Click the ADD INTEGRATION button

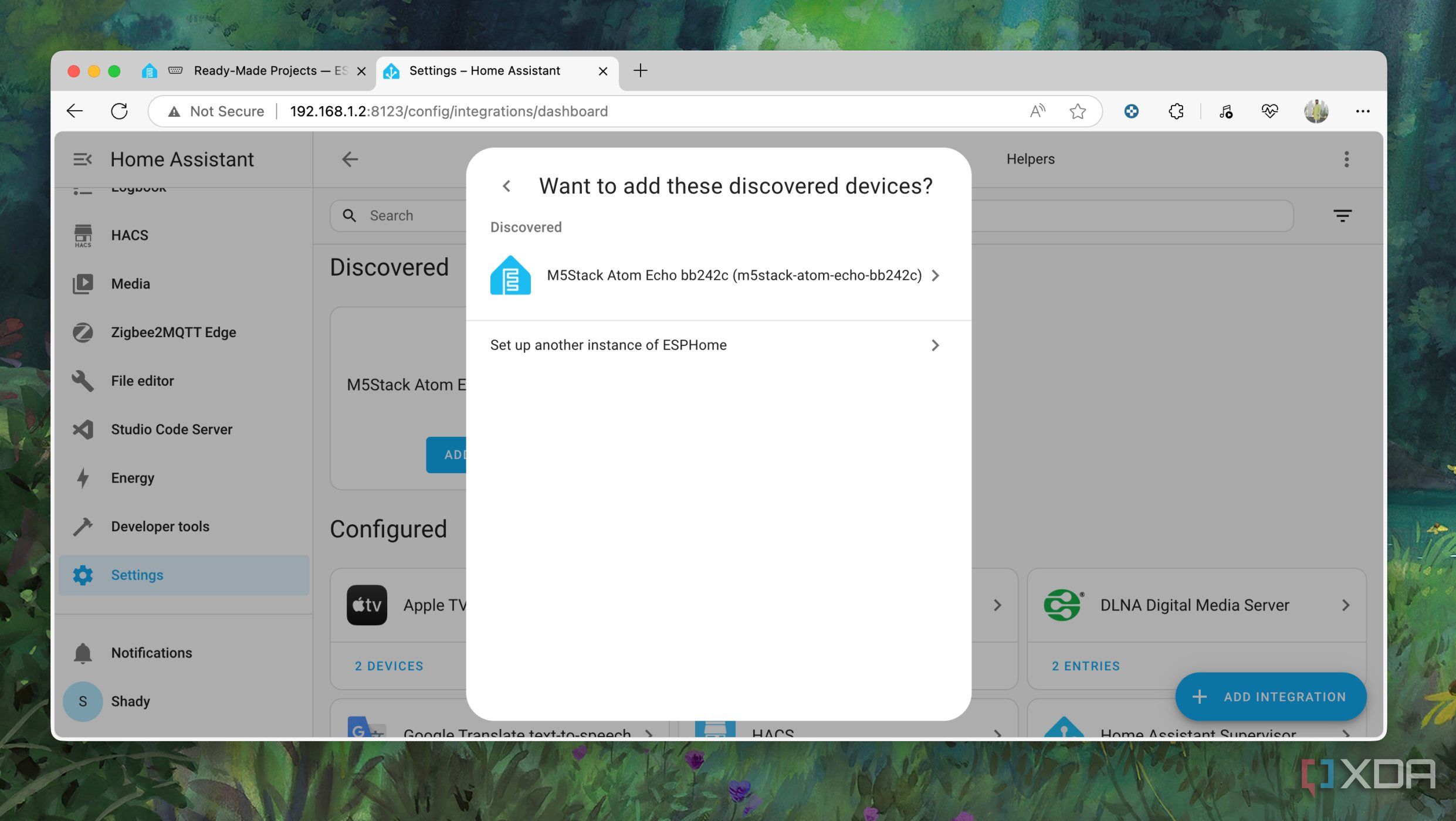(x=1271, y=697)
